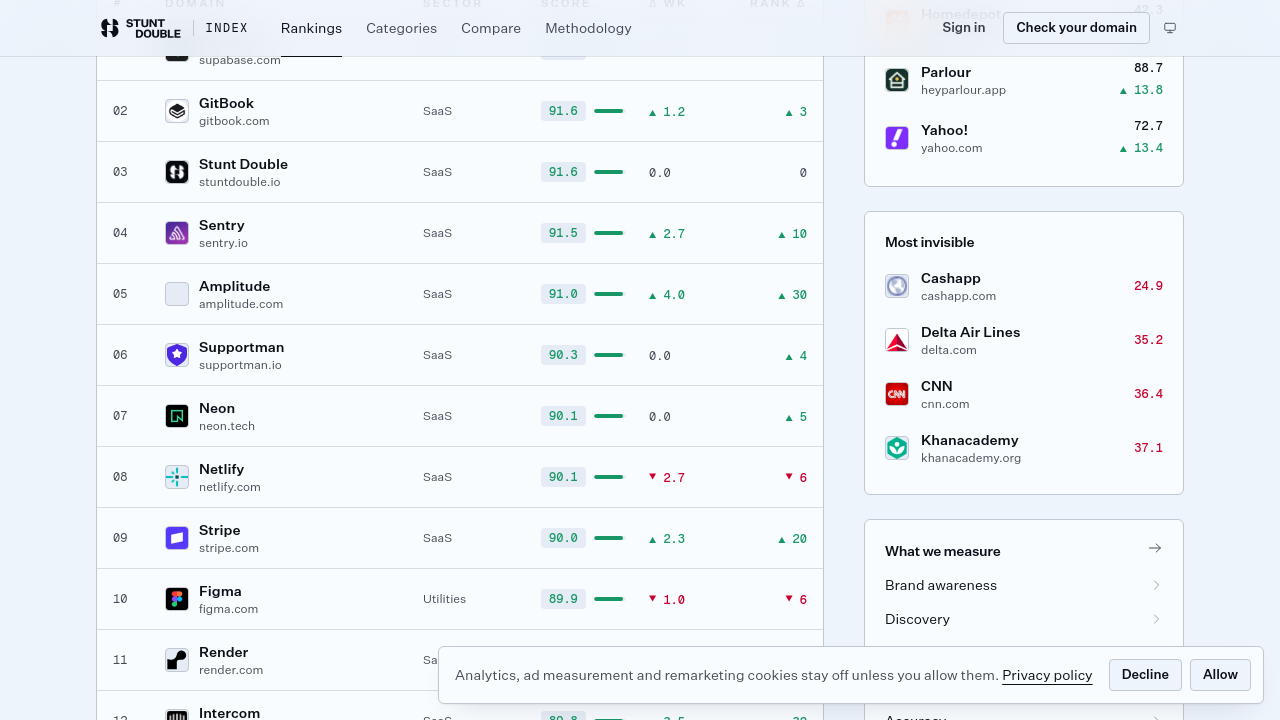This screenshot has height=720, width=1280.
Task: Open What we measure arrow
Action: click(x=1155, y=548)
